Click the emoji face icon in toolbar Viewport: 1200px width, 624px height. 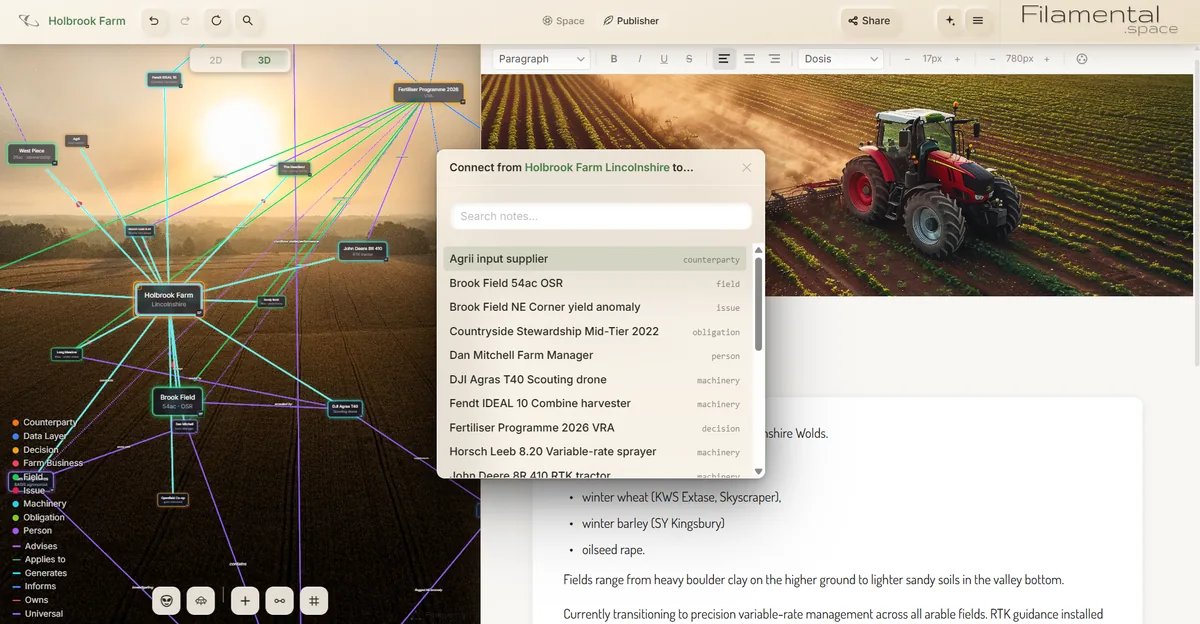click(x=1081, y=59)
